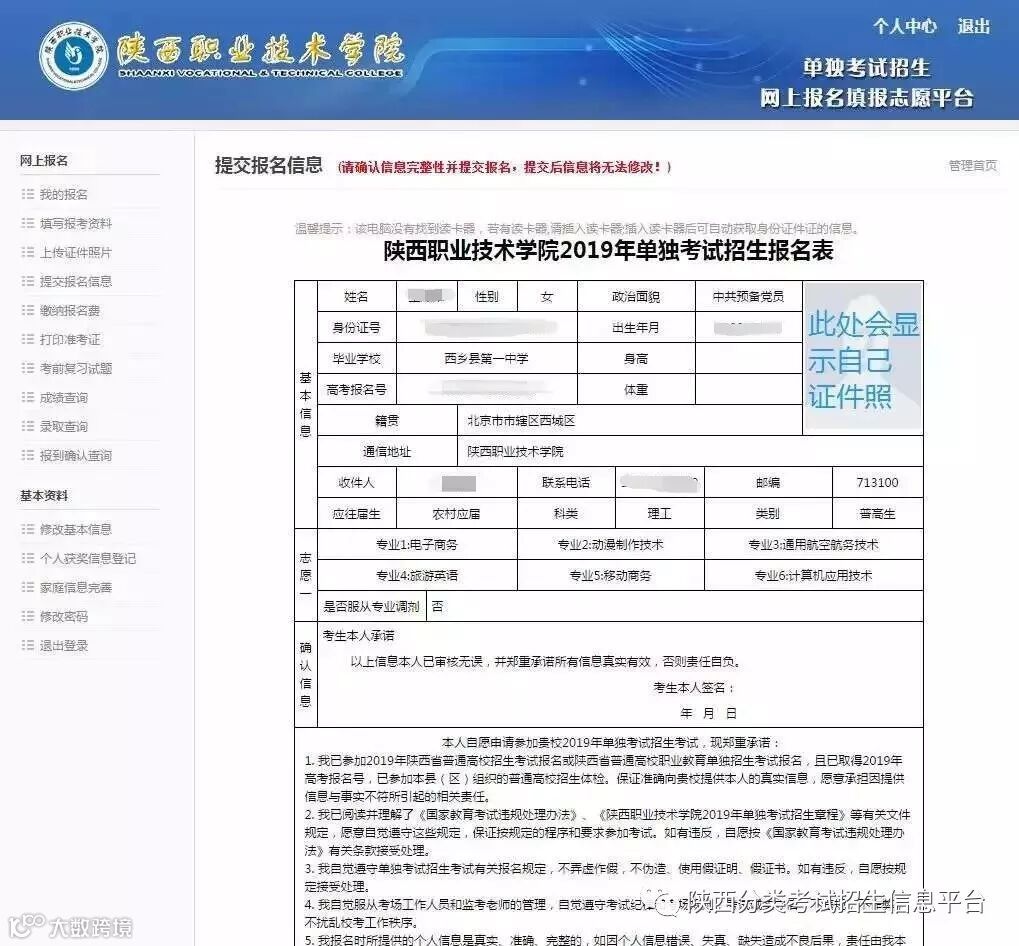Image resolution: width=1019 pixels, height=946 pixels.
Task: Click the 基本资料 sidebar section heading
Action: coord(44,496)
